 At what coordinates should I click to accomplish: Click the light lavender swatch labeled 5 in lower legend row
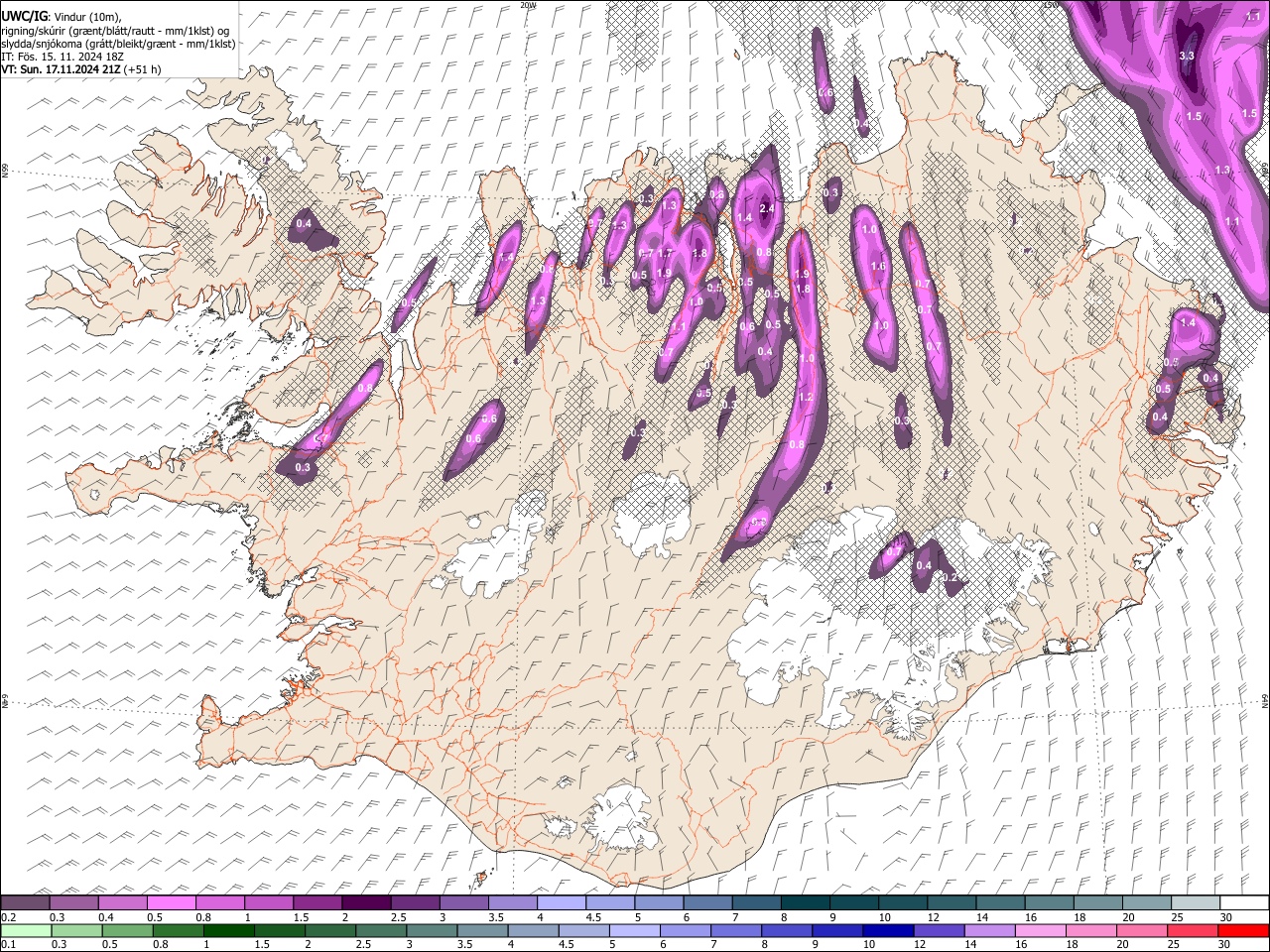pos(635,930)
